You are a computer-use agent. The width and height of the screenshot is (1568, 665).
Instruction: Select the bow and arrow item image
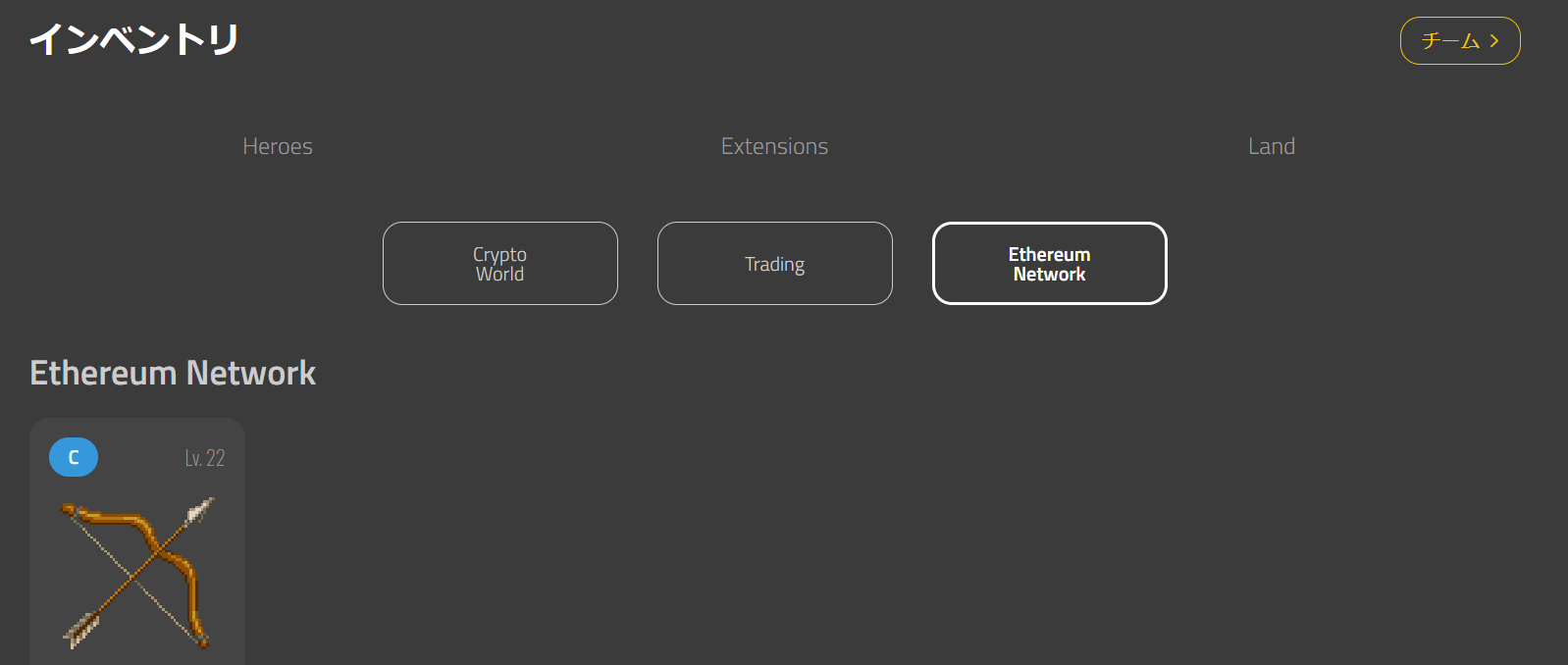[137, 574]
